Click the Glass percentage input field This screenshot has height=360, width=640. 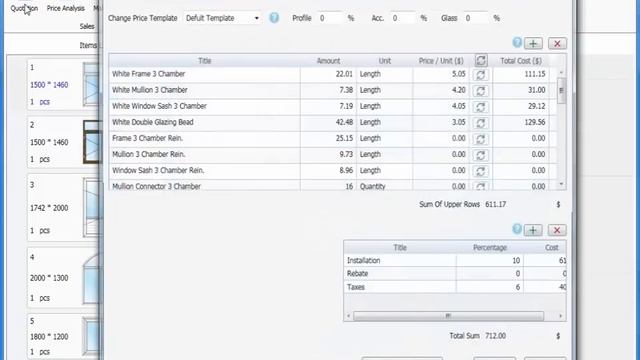(x=476, y=18)
